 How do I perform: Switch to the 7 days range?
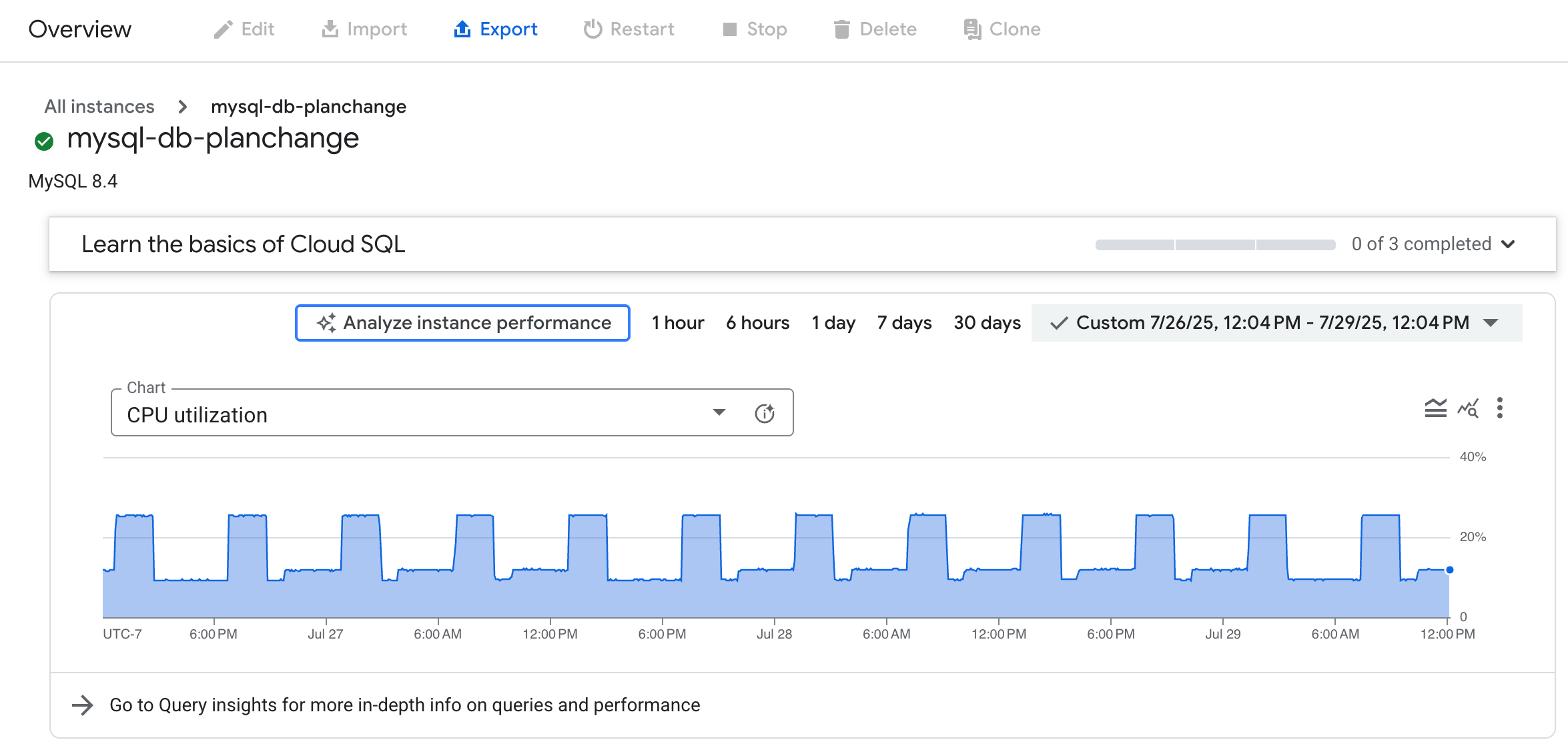904,323
